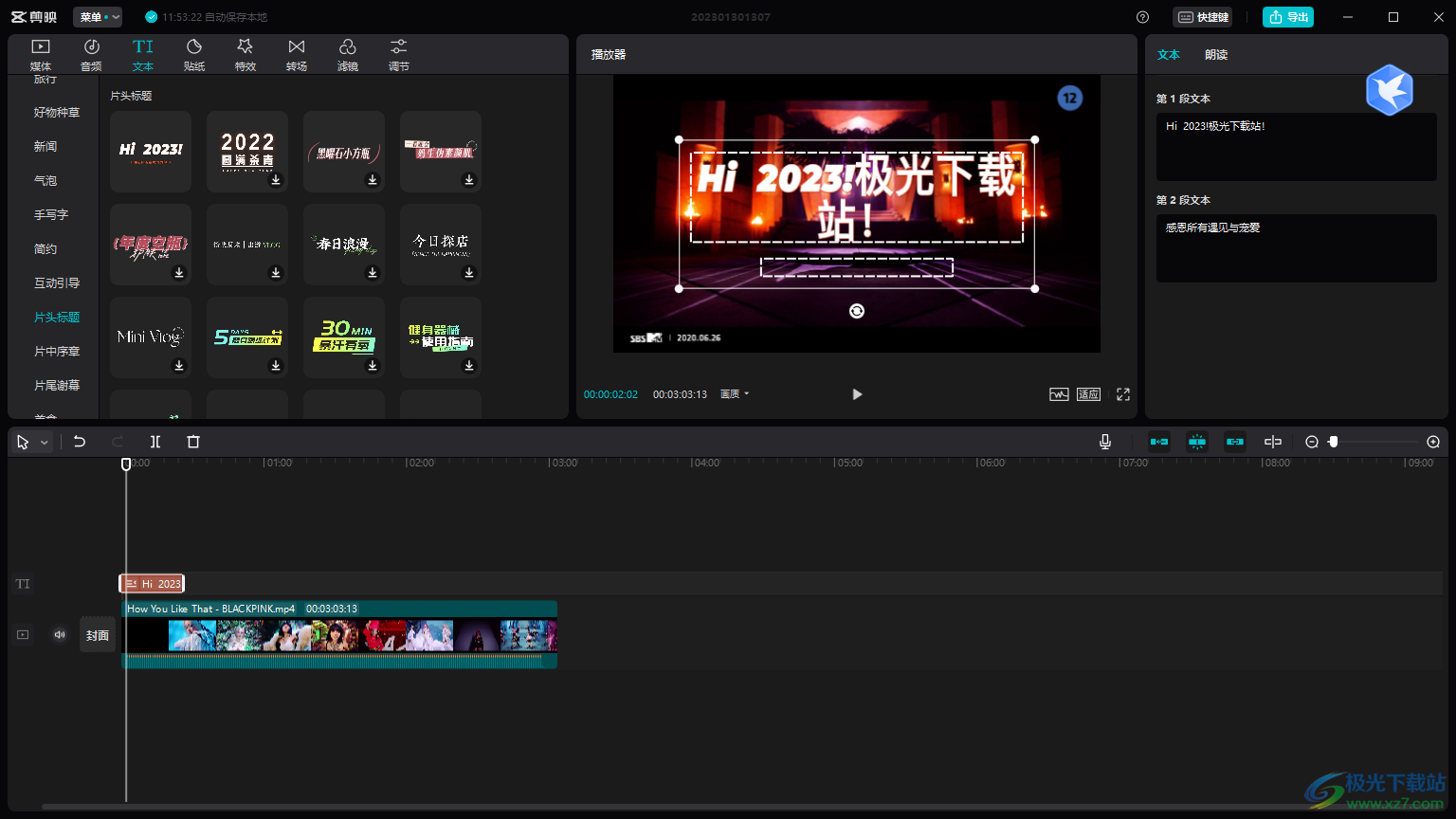Toggle main track magnet snapping
The image size is (1456, 819).
pos(1159,442)
